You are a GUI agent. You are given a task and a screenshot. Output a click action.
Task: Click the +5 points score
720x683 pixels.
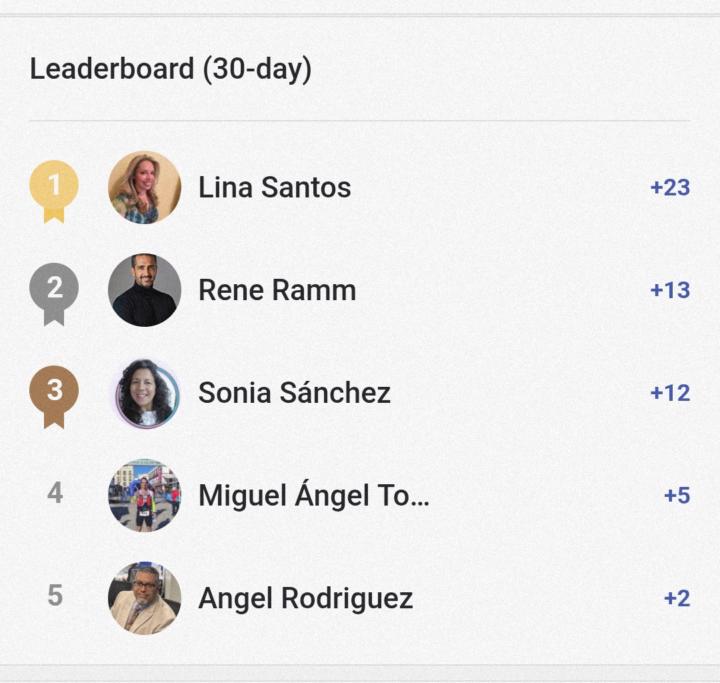[676, 495]
